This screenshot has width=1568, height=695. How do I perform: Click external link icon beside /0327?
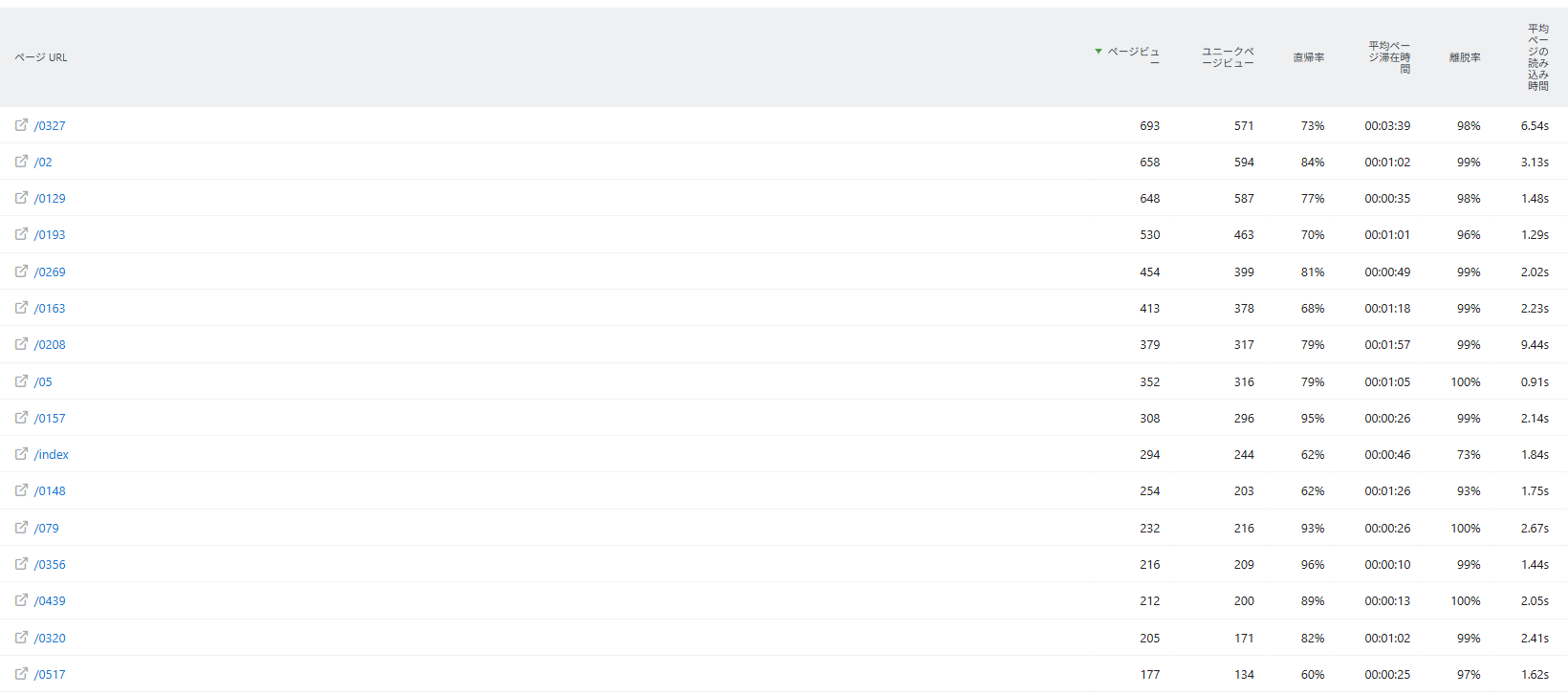[x=21, y=125]
